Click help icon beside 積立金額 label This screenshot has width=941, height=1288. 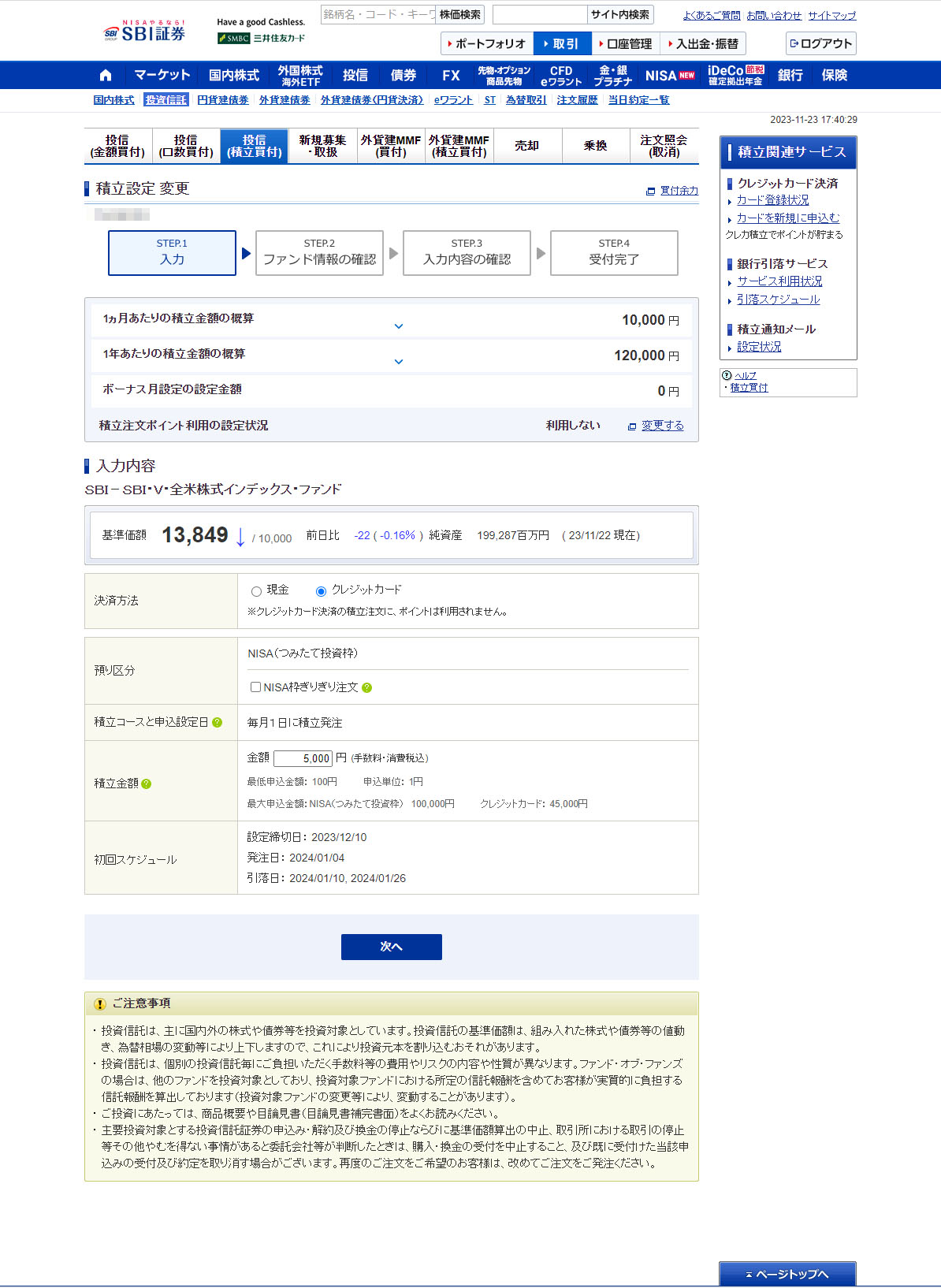tap(147, 784)
